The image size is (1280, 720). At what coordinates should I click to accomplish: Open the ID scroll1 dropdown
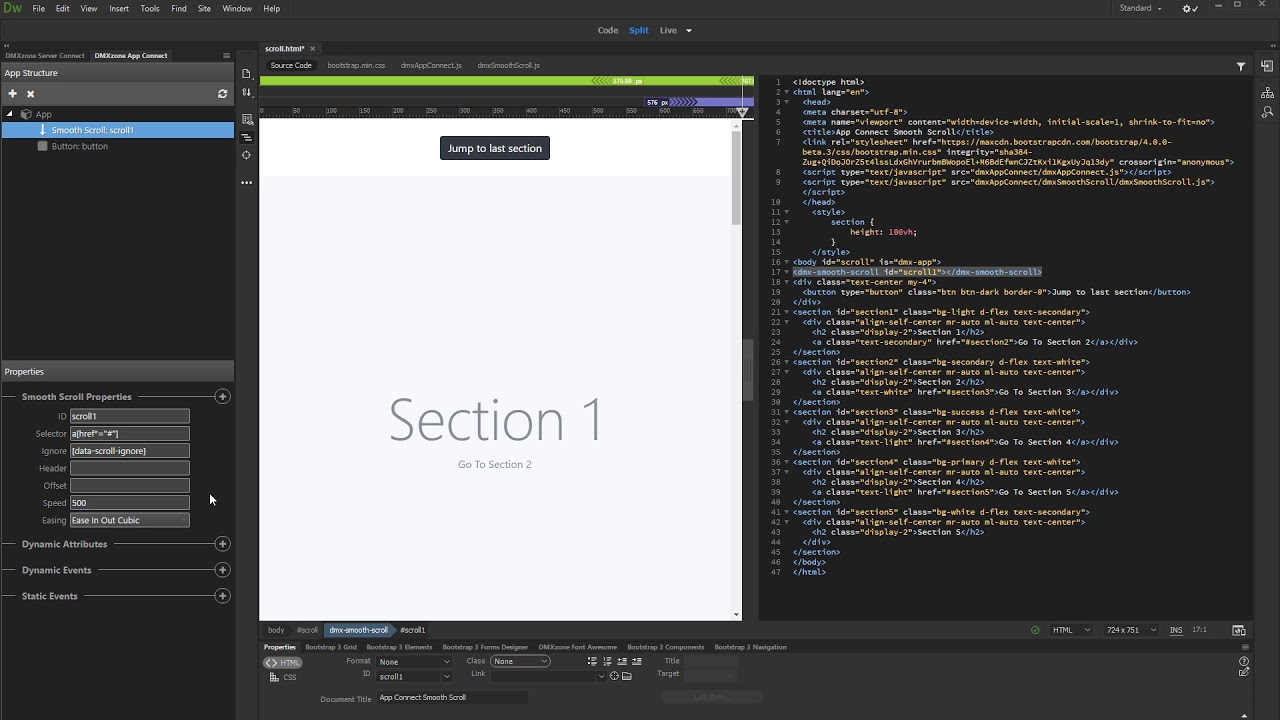coord(414,676)
